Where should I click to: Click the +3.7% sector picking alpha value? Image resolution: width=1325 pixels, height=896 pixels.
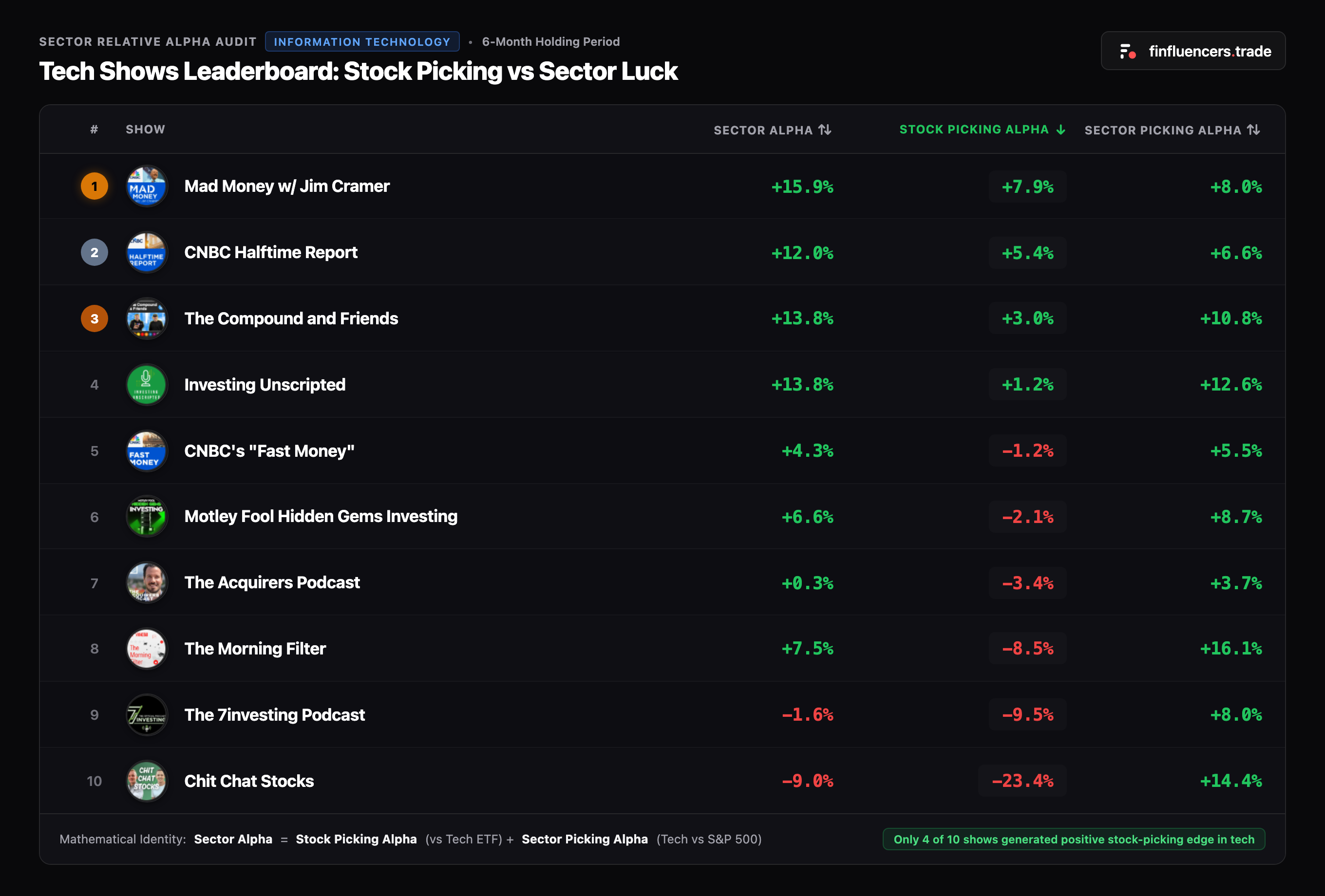[x=1236, y=583]
